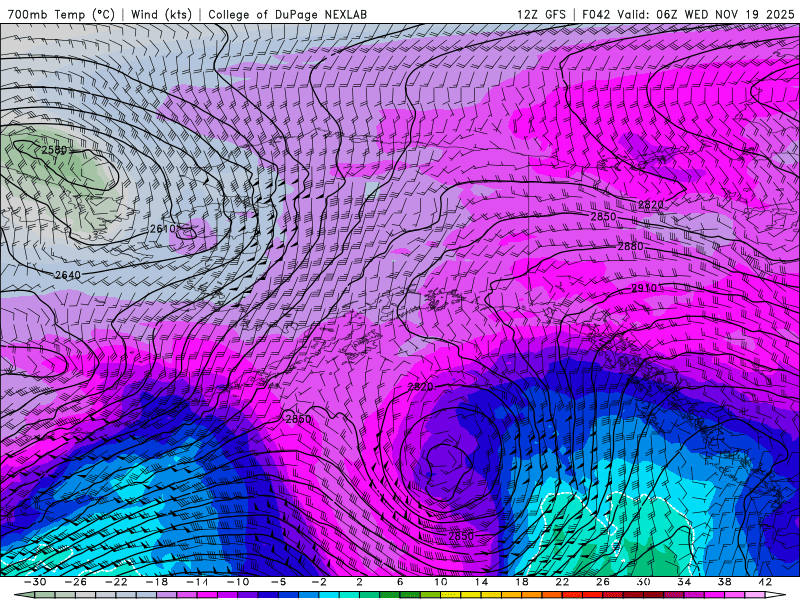Click the 42 value on the temperature scale
The height and width of the screenshot is (600, 800).
765,582
